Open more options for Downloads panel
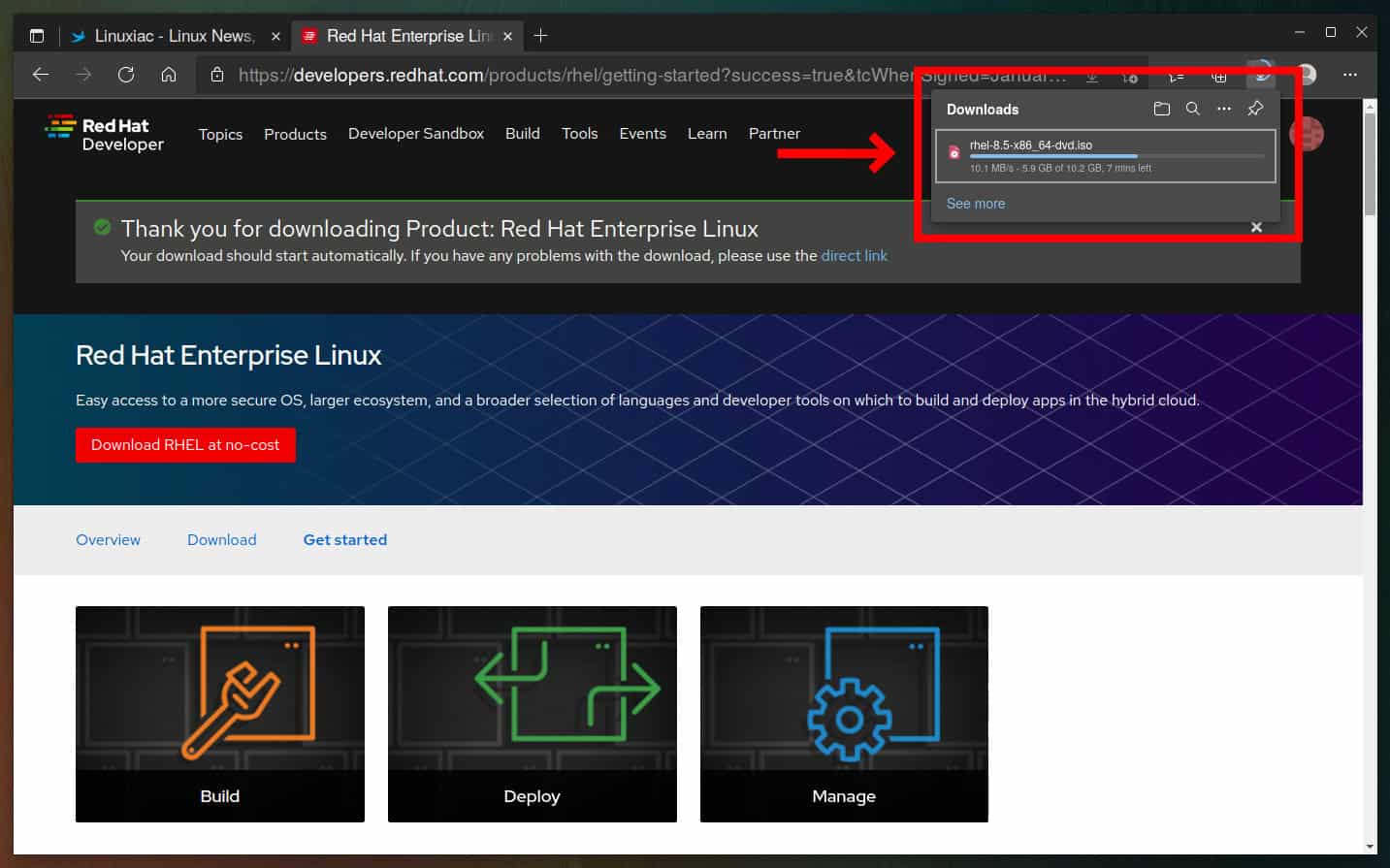 point(1223,109)
